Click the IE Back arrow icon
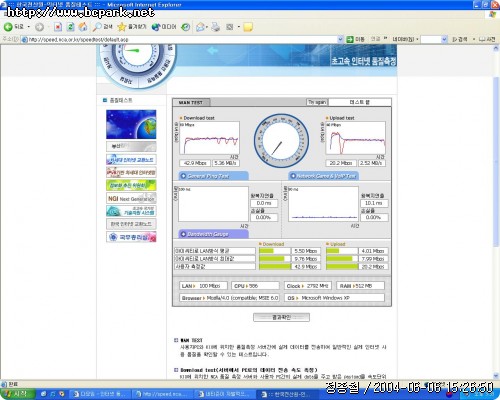The width and height of the screenshot is (500, 400). coord(8,27)
